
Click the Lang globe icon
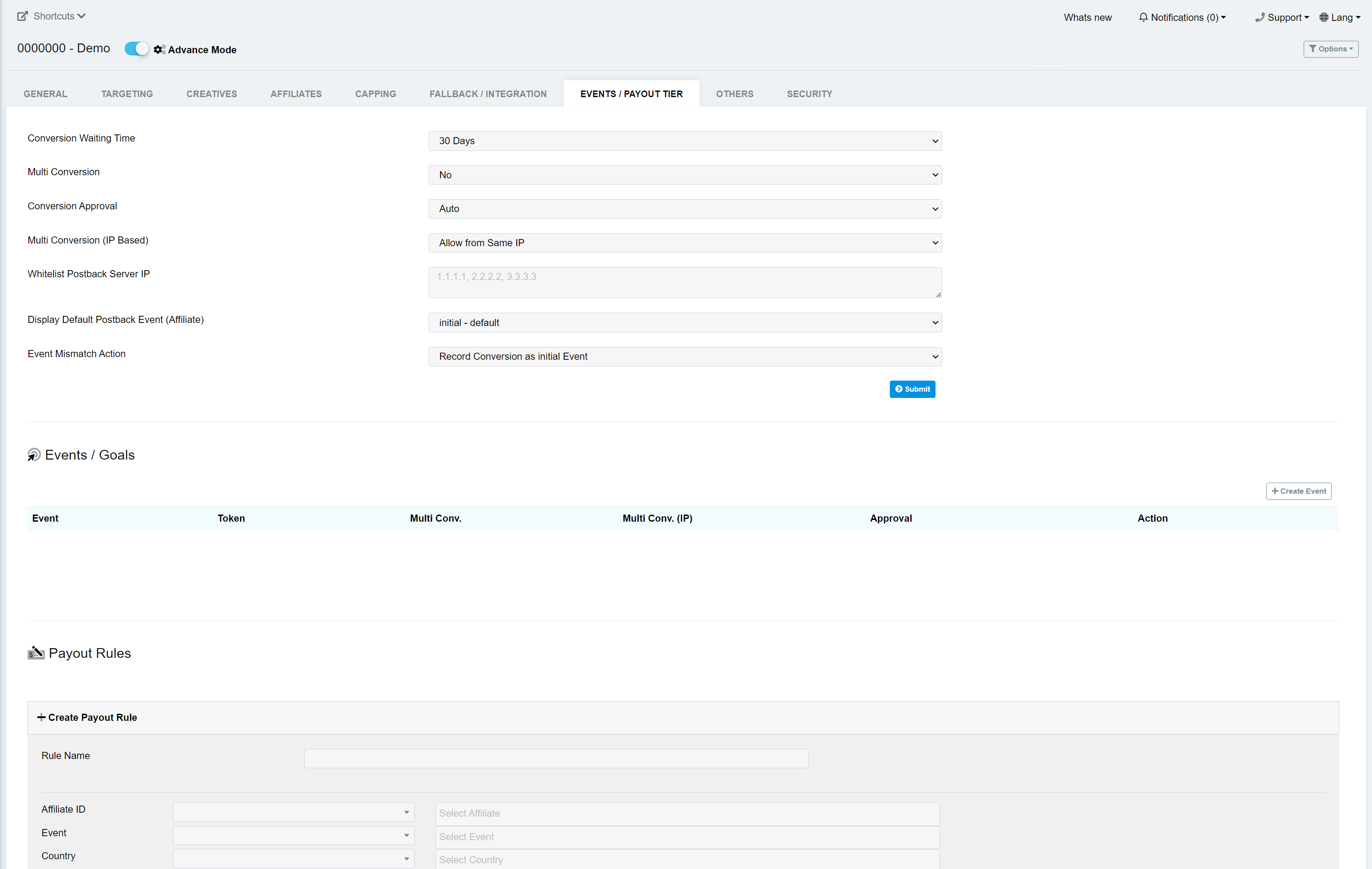pos(1324,17)
